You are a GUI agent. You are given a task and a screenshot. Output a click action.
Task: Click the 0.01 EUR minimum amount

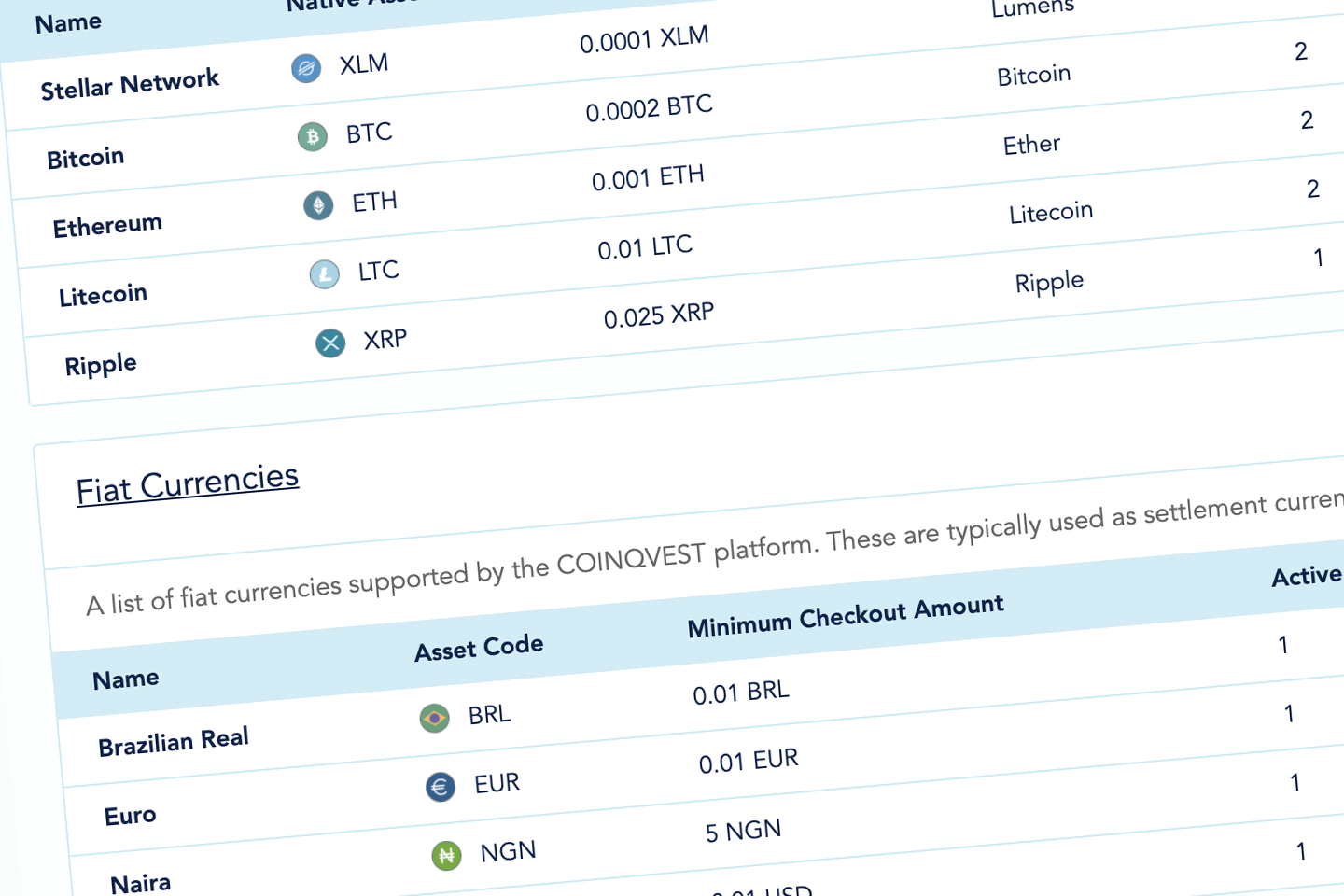[x=749, y=761]
